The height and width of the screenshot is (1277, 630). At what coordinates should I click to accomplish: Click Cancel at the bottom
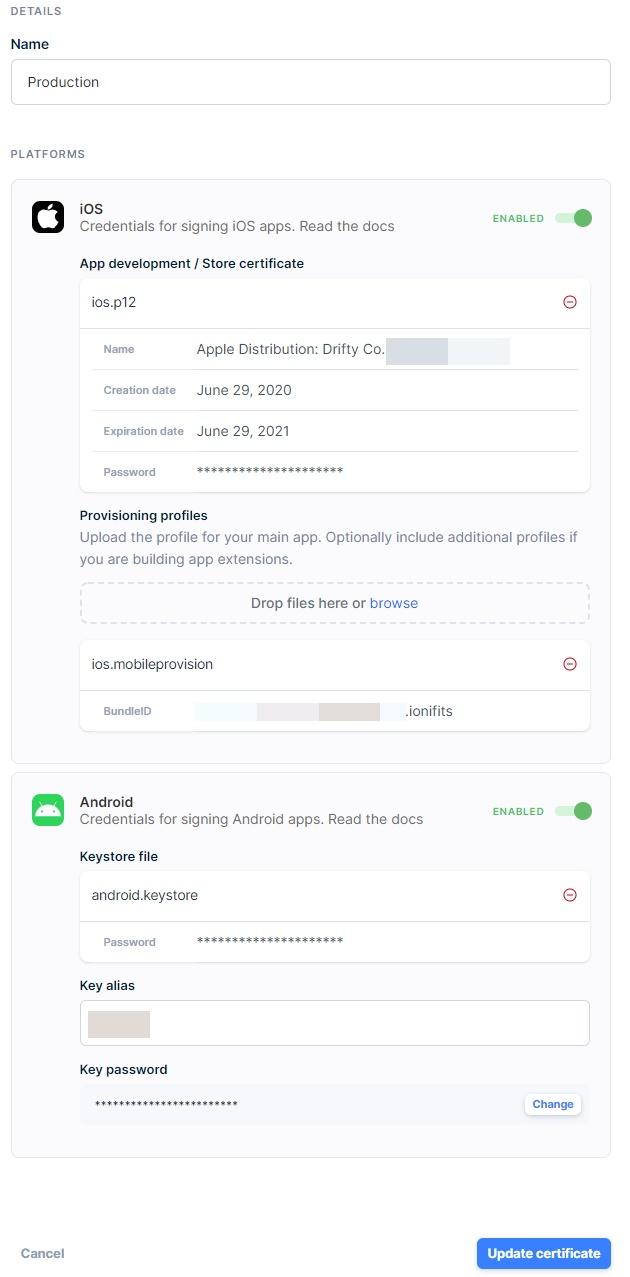pyautogui.click(x=42, y=1253)
